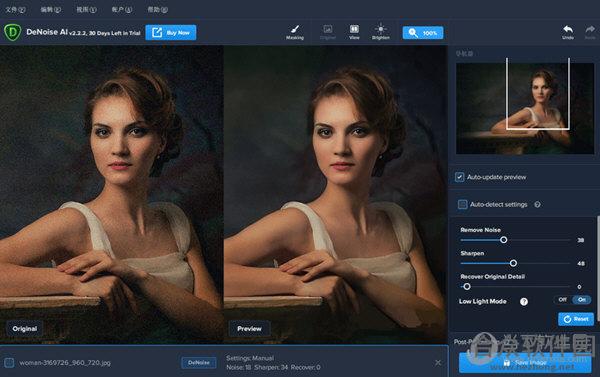The image size is (600, 377).
Task: Open Low Light Mode help icon
Action: click(524, 302)
